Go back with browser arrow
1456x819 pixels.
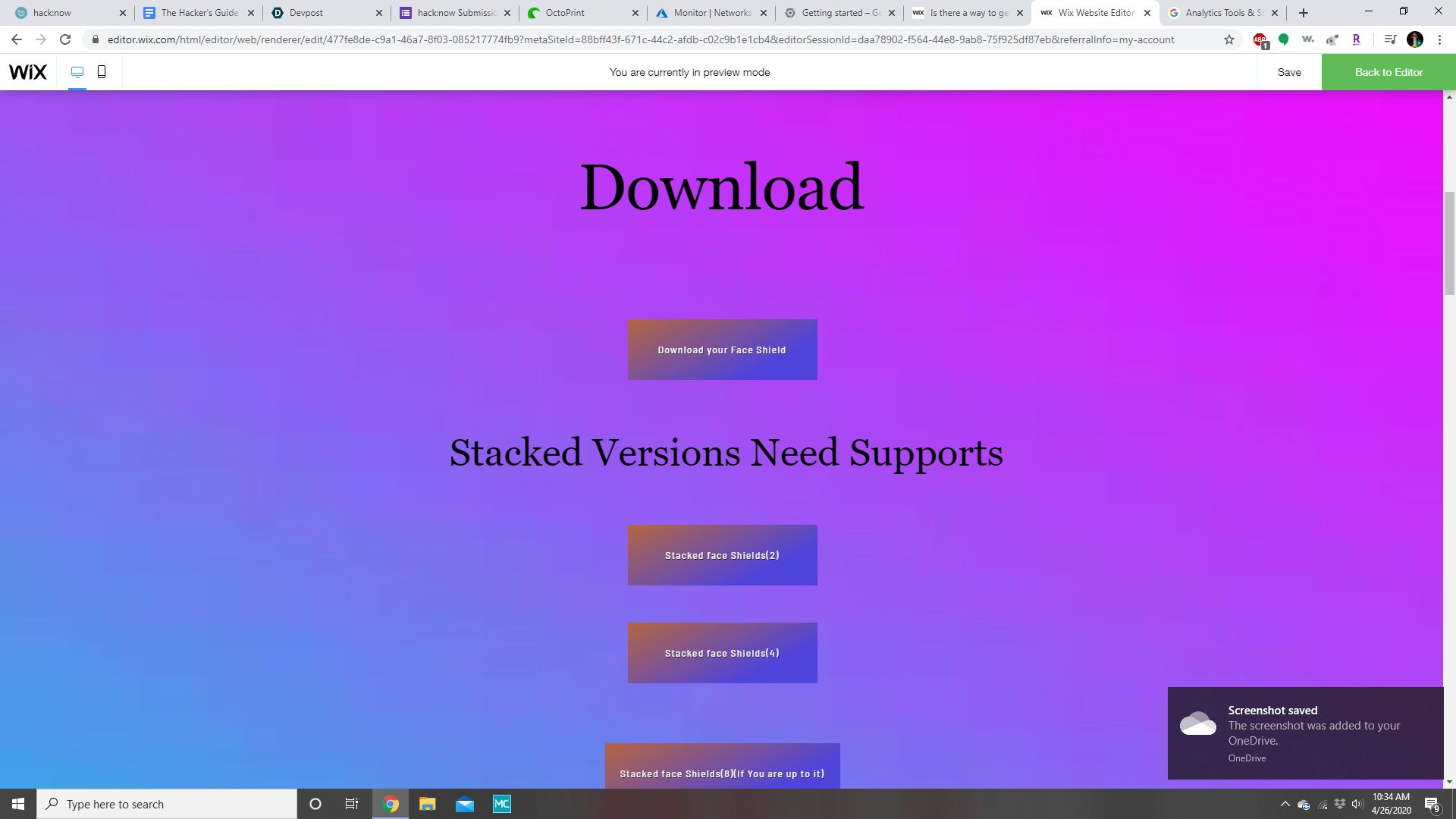17,39
